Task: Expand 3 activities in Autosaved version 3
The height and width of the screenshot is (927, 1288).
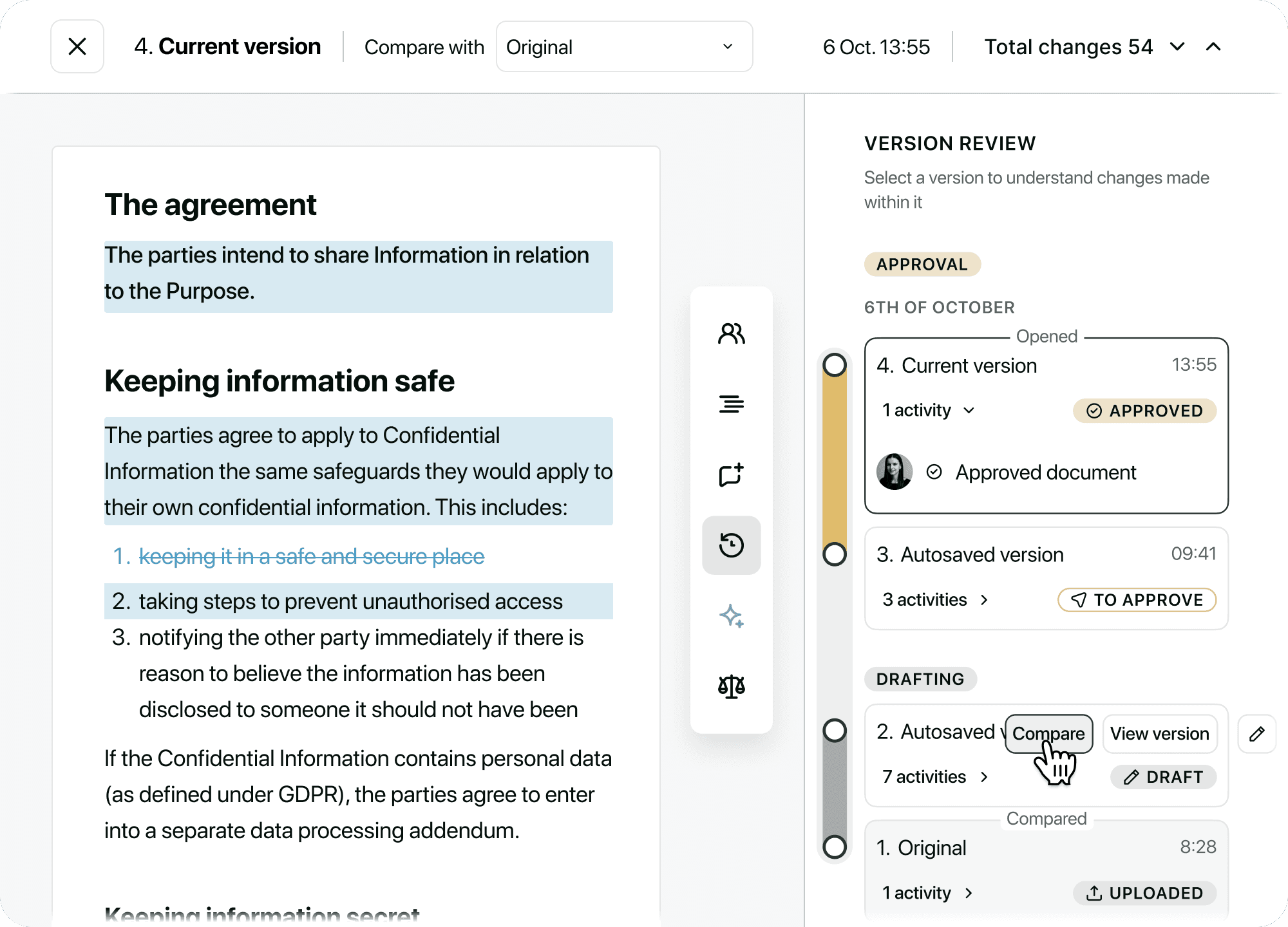Action: pyautogui.click(x=935, y=599)
